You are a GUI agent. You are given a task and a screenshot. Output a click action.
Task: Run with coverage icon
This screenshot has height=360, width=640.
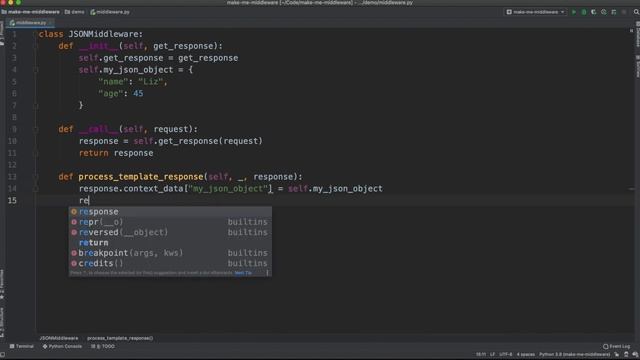click(593, 12)
